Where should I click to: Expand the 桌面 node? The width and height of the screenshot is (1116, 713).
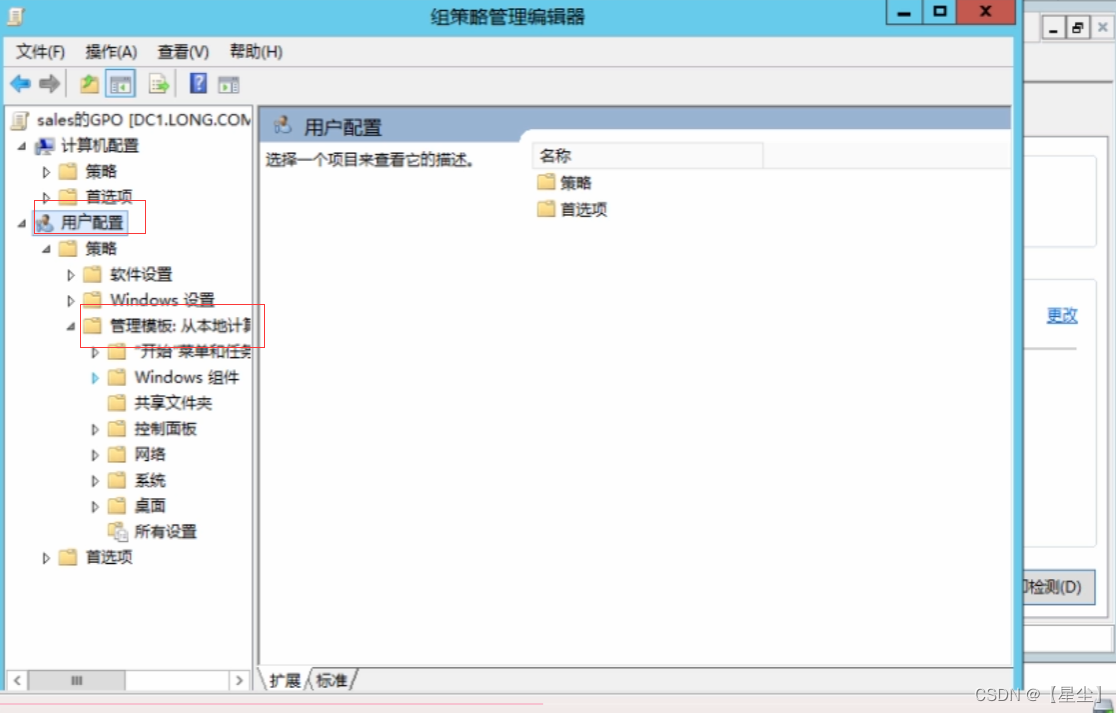tap(95, 507)
